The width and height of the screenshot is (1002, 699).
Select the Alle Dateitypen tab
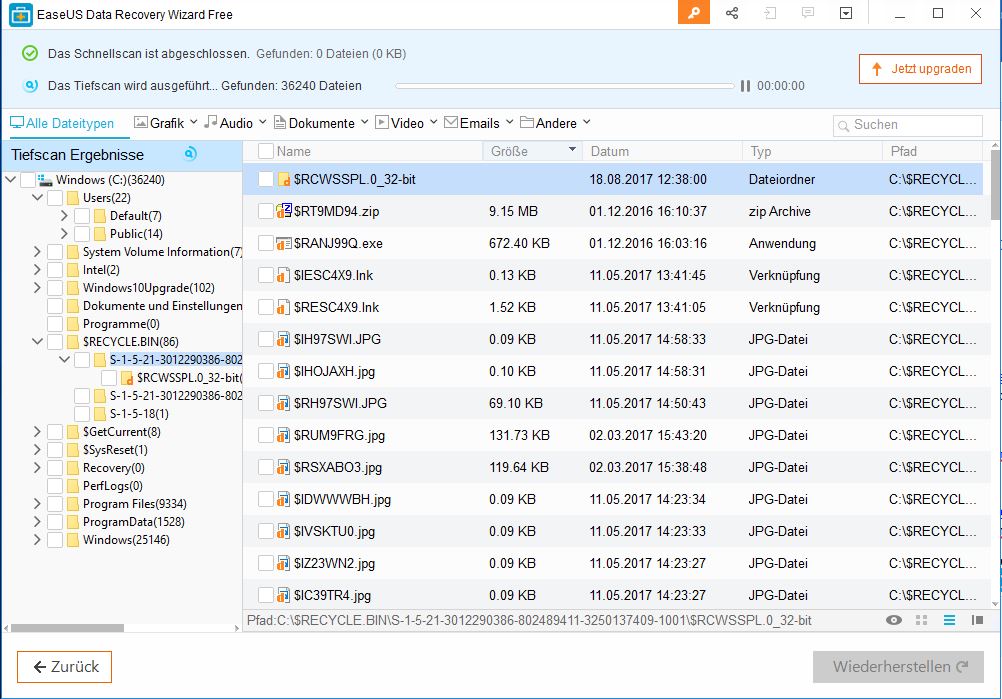pyautogui.click(x=62, y=123)
